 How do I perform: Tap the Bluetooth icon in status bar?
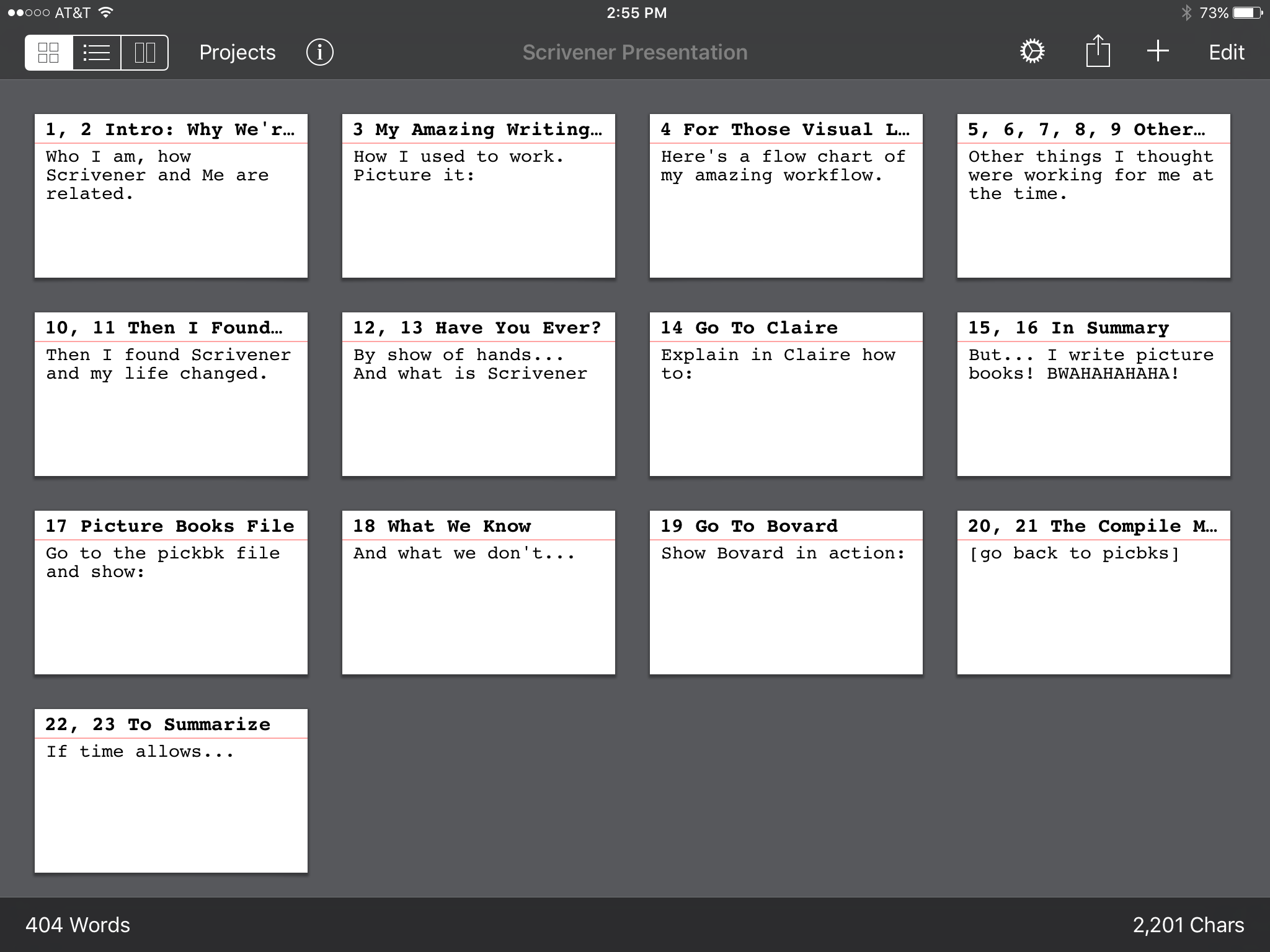1186,12
